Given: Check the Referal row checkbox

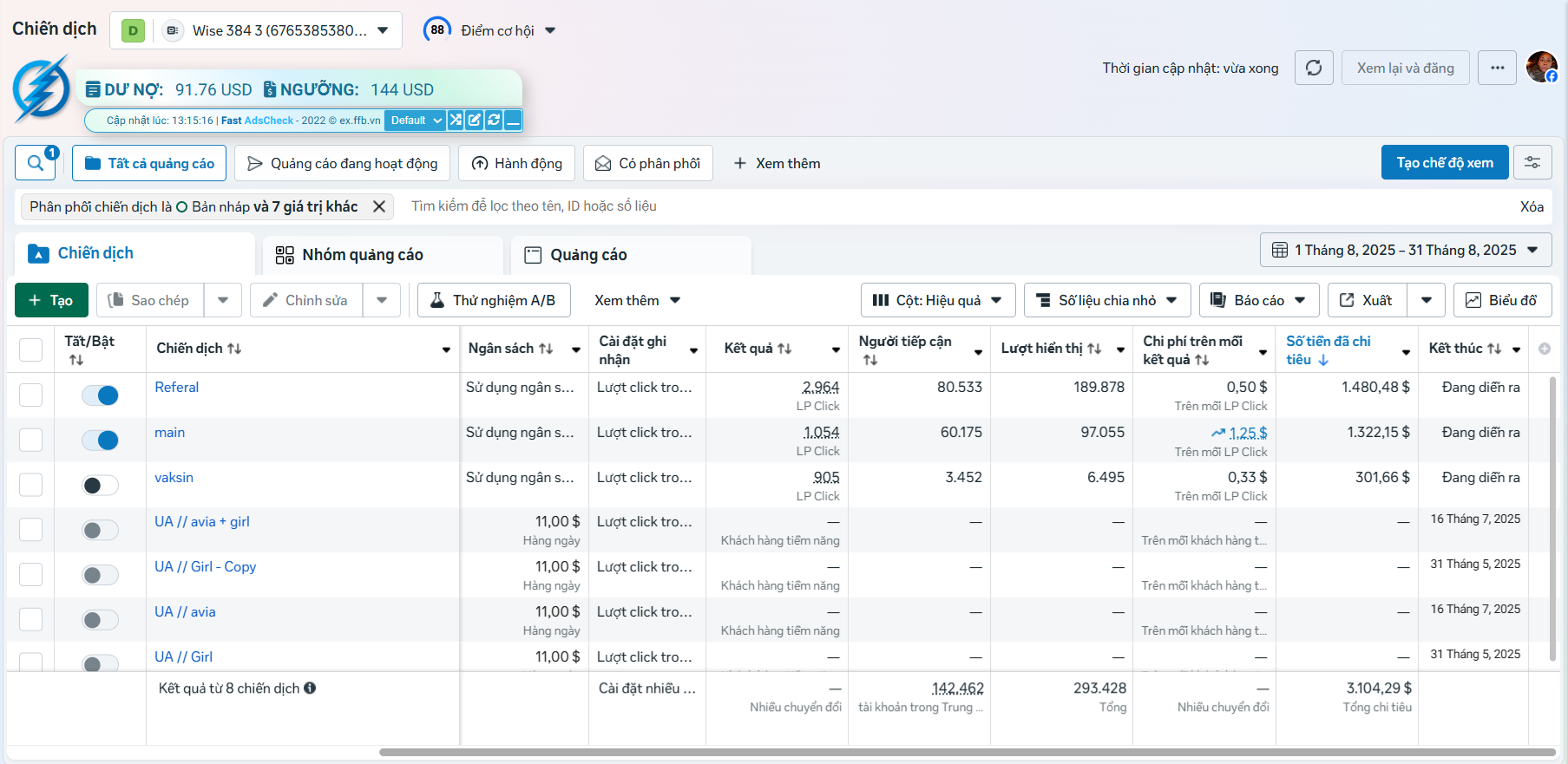Looking at the screenshot, I should (x=30, y=395).
